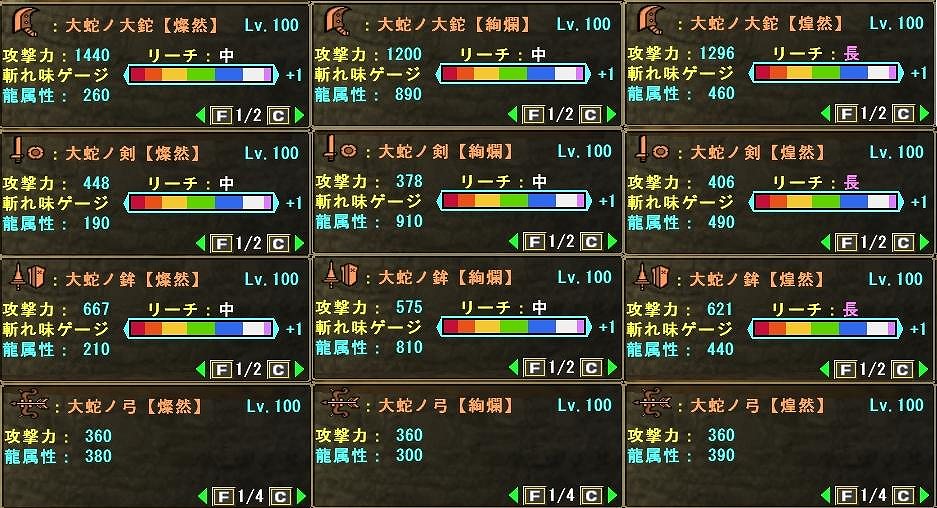Go to next page on 大蛇ノ大鉈【燦然】 panel
The width and height of the screenshot is (937, 508).
[x=300, y=115]
